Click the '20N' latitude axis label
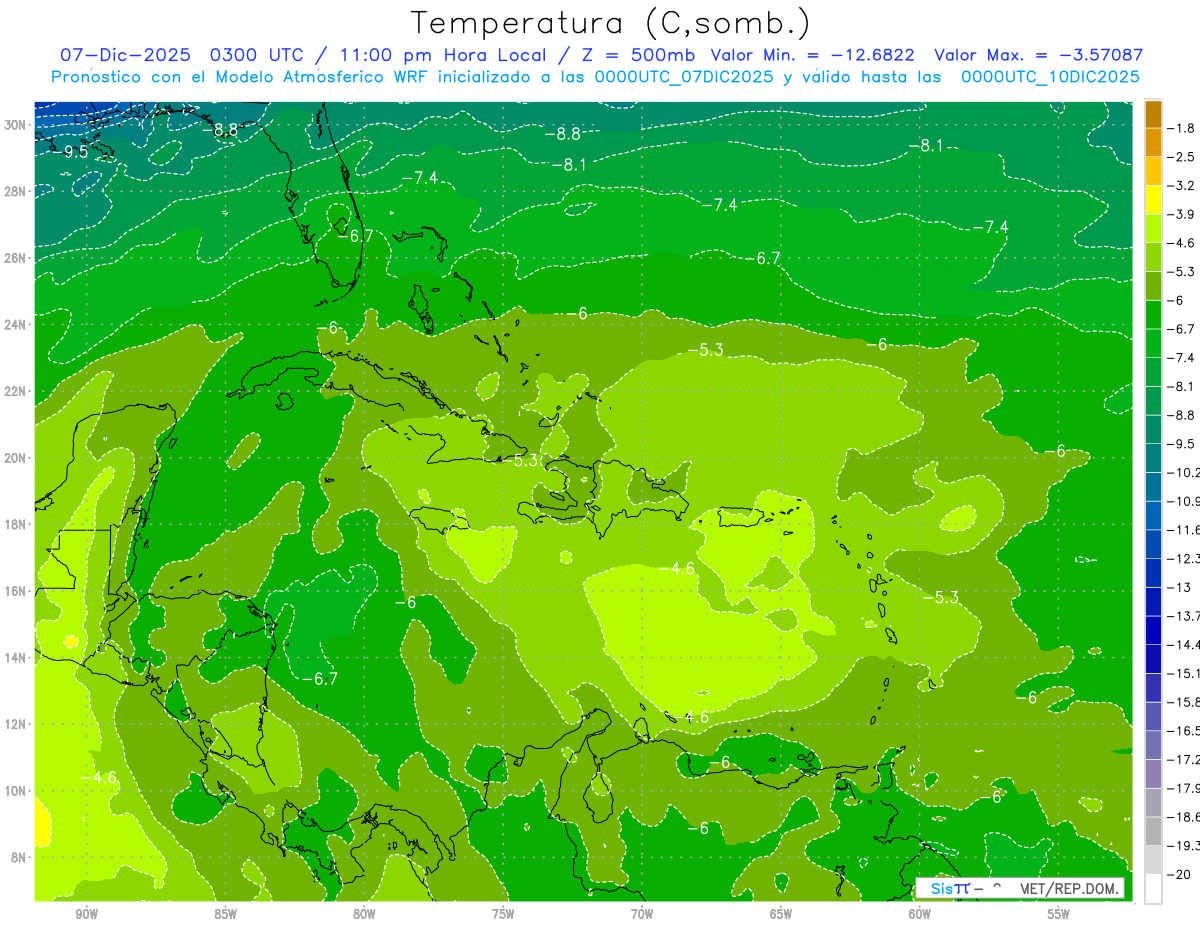Viewport: 1200px width, 927px height. point(16,458)
